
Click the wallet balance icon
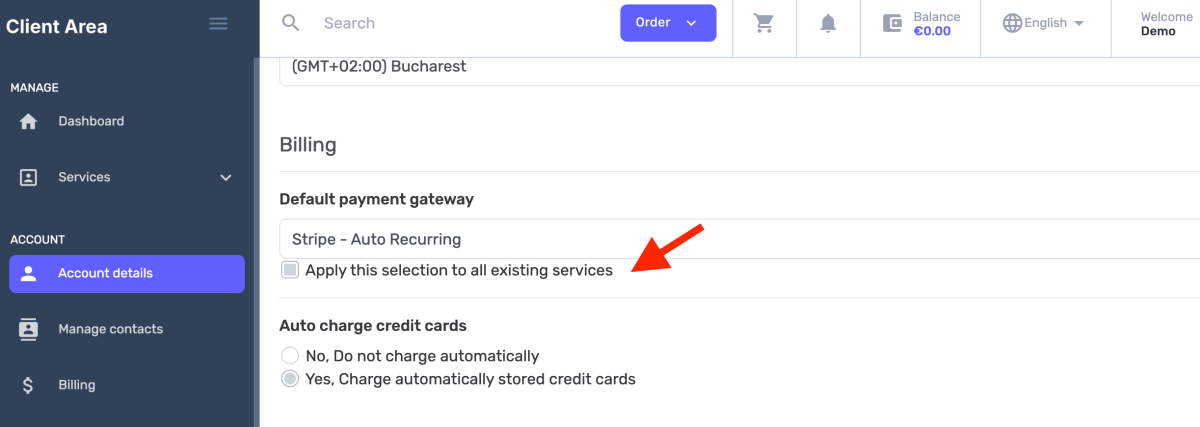[x=893, y=23]
